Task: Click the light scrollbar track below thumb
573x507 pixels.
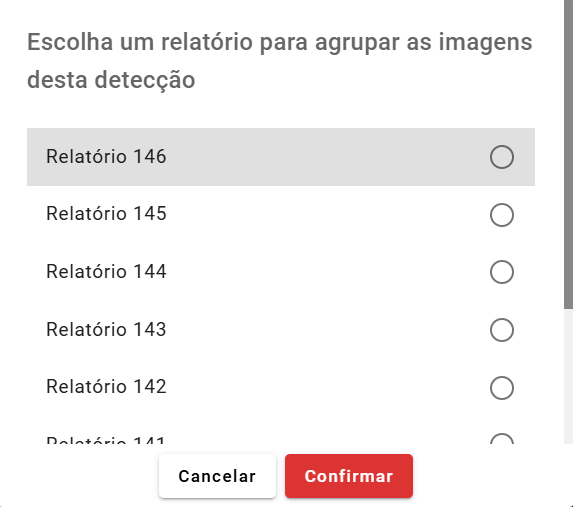Action: [x=568, y=377]
